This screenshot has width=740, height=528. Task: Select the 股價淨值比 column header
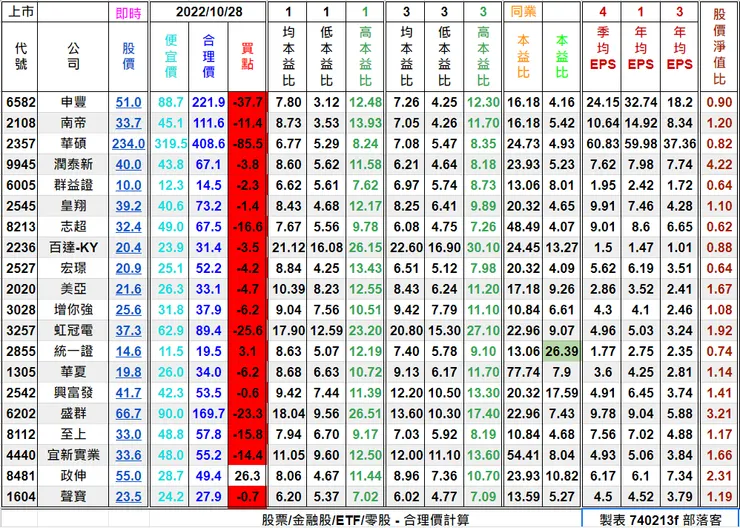pyautogui.click(x=719, y=47)
